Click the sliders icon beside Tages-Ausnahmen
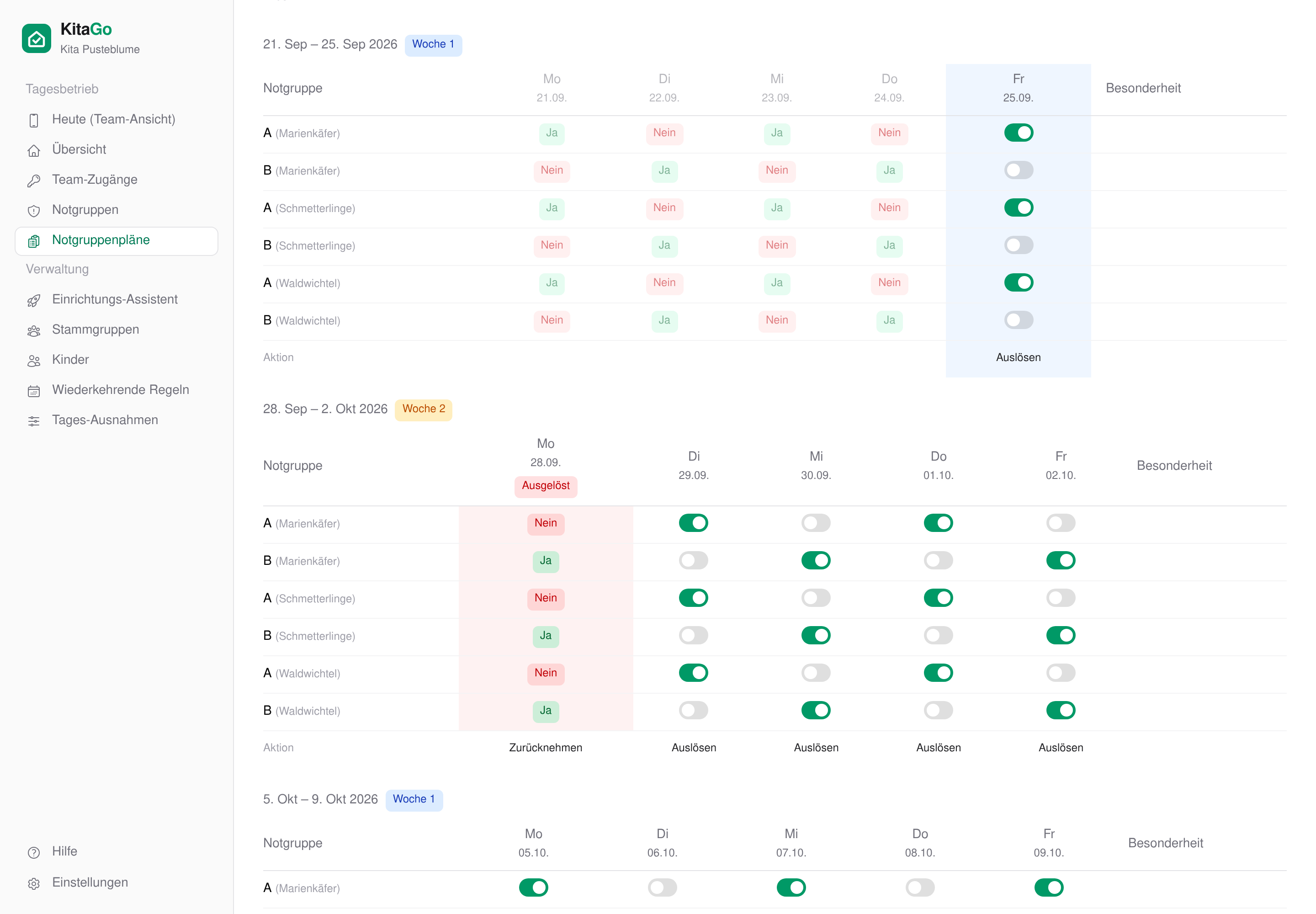Image resolution: width=1316 pixels, height=914 pixels. pos(34,421)
